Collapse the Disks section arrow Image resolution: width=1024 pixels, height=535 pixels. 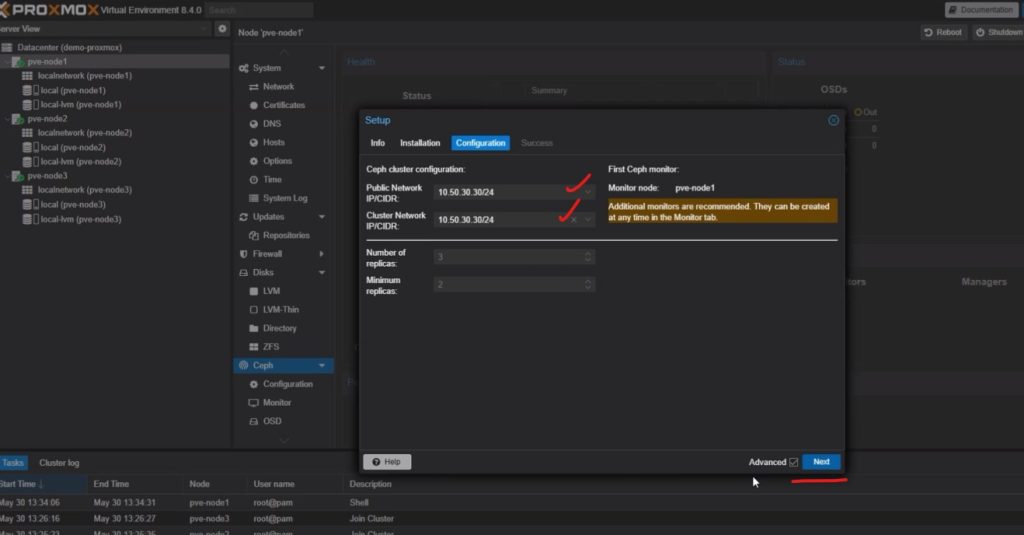(x=321, y=272)
